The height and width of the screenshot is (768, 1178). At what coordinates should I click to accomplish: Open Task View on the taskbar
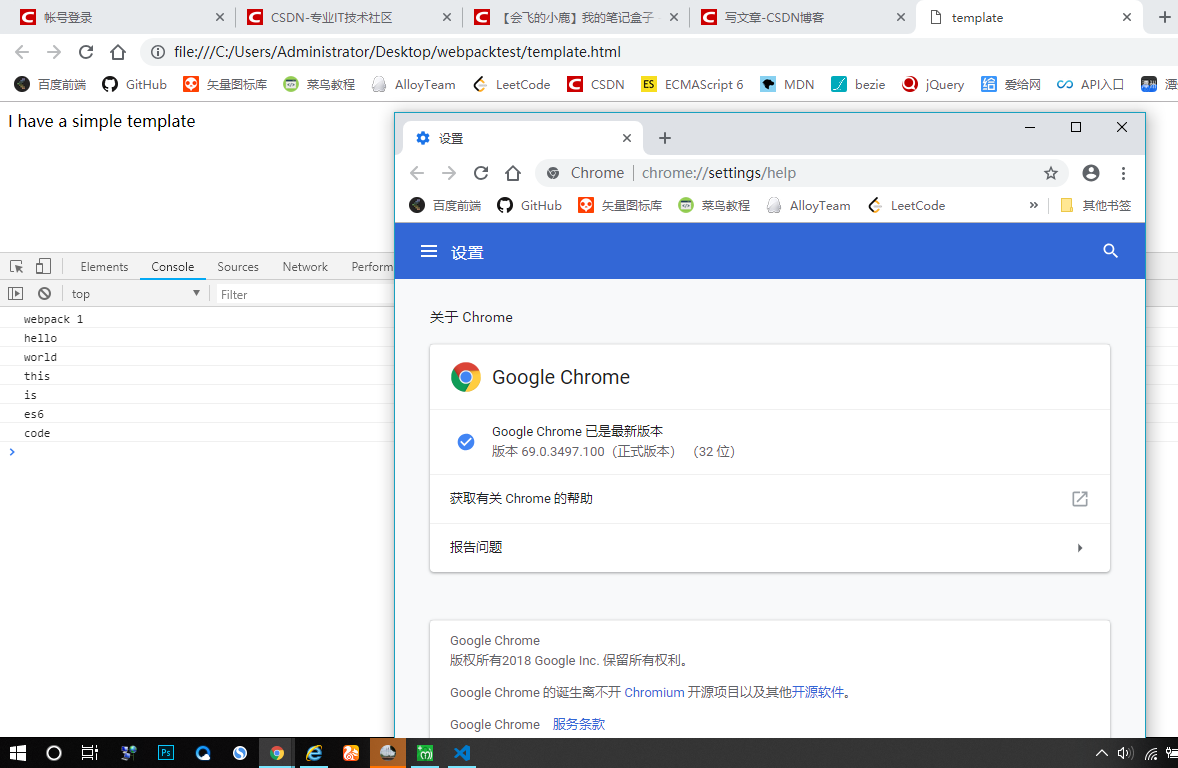click(x=90, y=753)
